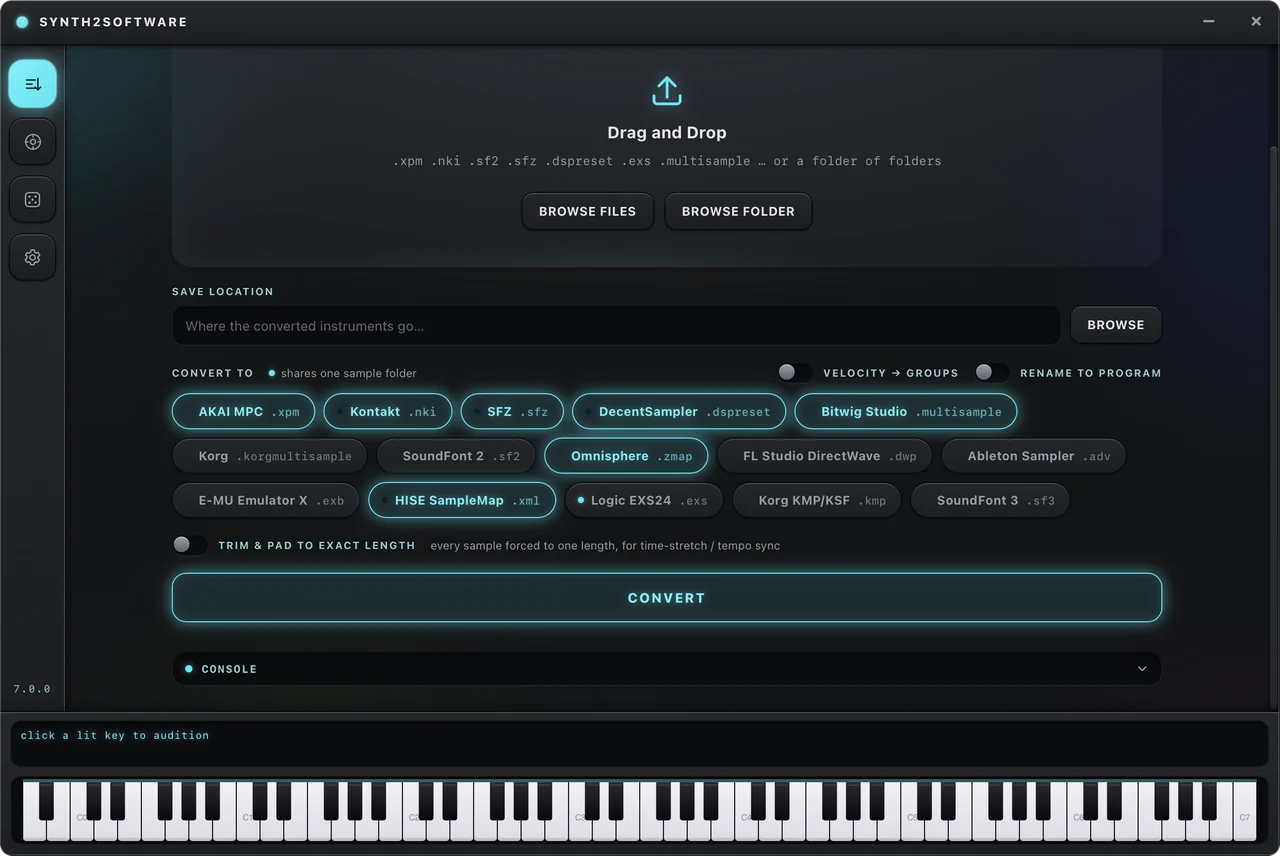Click Browse Files button
The image size is (1280, 856).
[587, 212]
